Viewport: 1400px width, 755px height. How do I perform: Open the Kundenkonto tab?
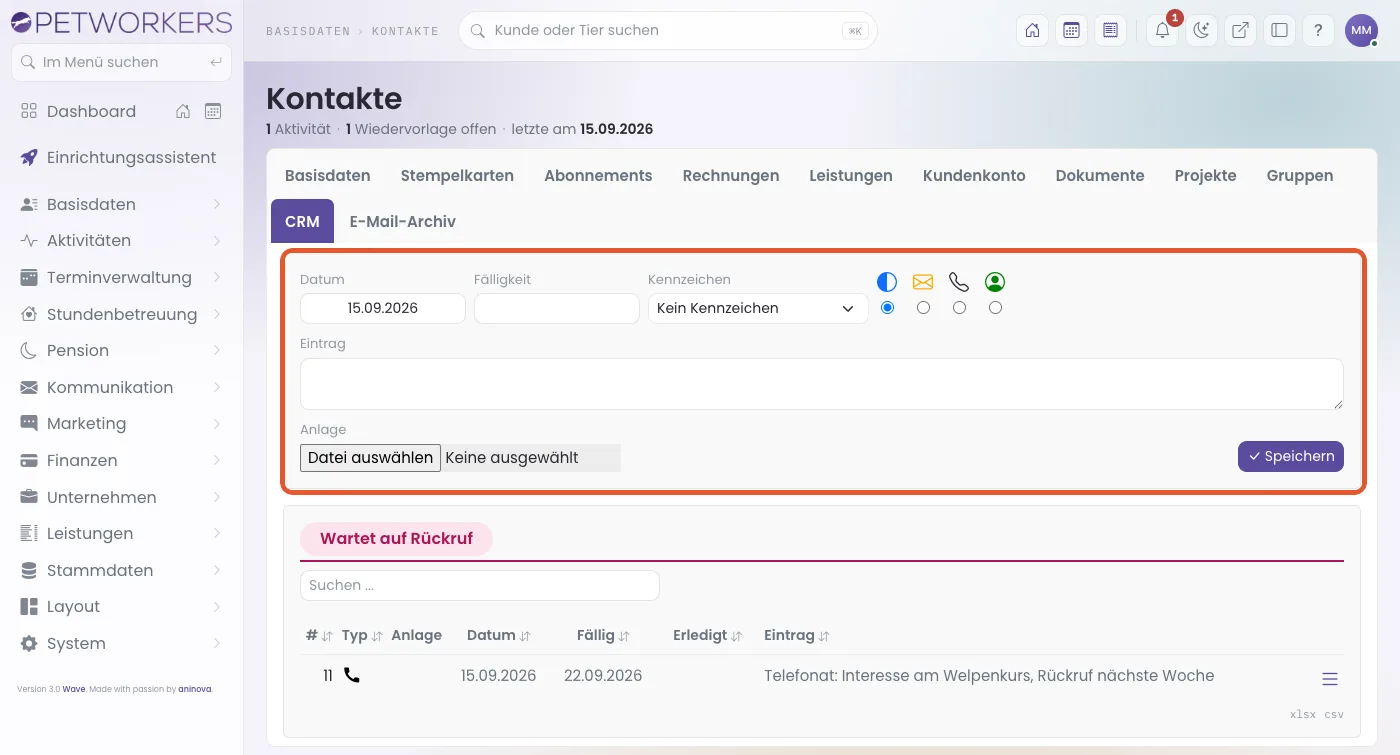coord(974,175)
